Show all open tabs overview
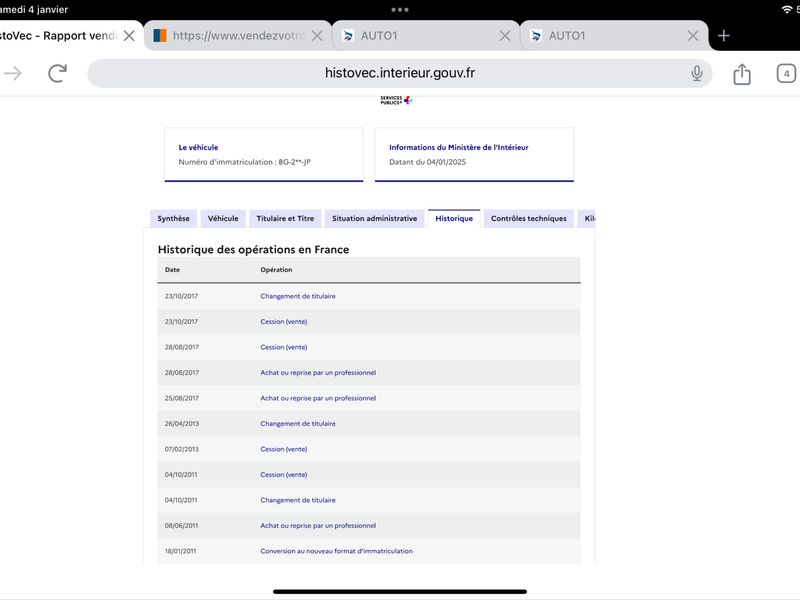The image size is (800, 600). [786, 73]
